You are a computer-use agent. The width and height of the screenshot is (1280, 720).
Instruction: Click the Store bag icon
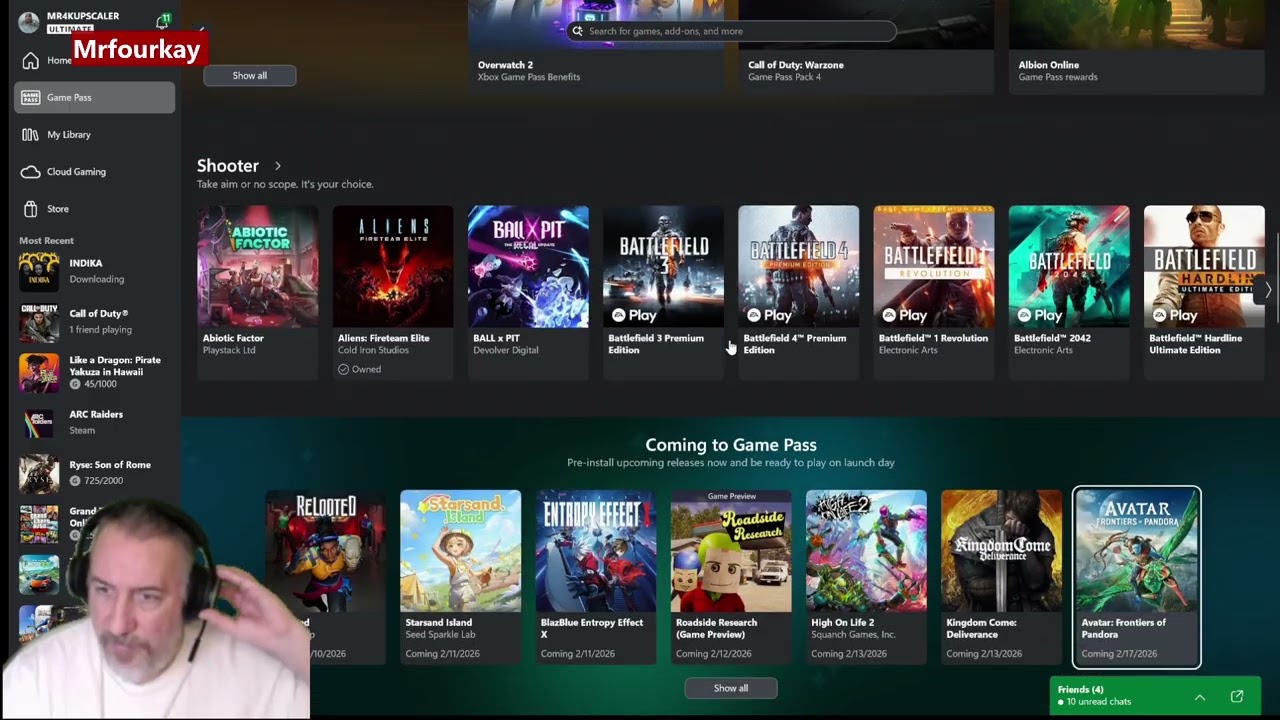point(30,208)
